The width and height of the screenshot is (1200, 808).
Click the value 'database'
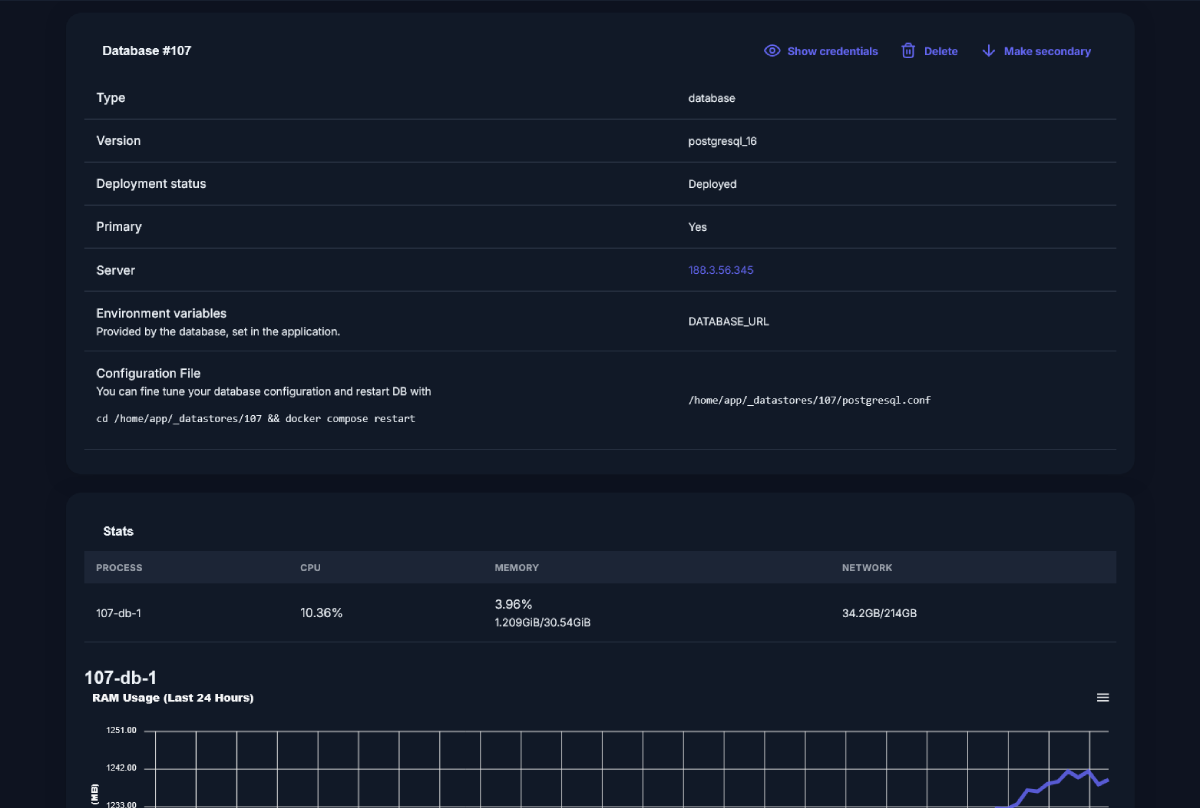(x=712, y=98)
